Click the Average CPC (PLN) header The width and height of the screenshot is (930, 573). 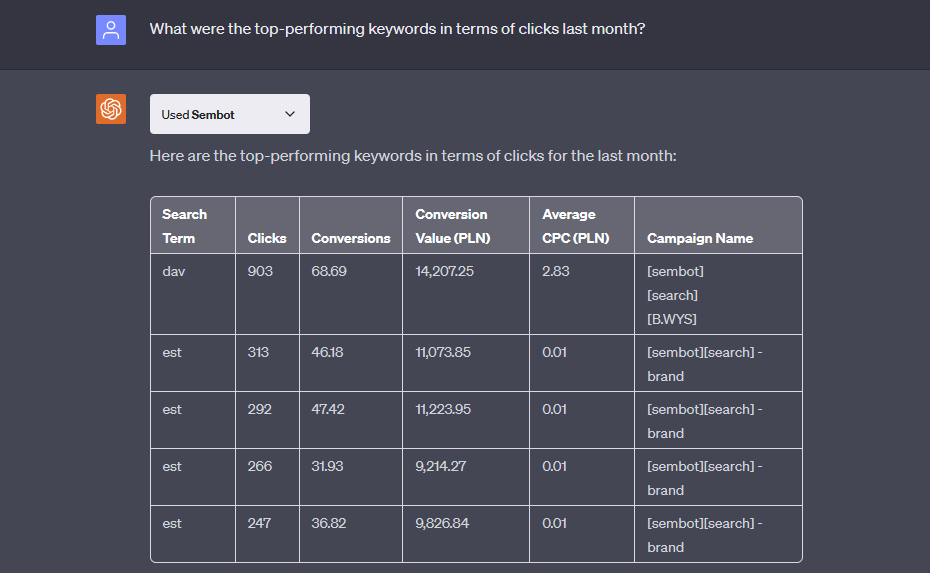pos(575,226)
